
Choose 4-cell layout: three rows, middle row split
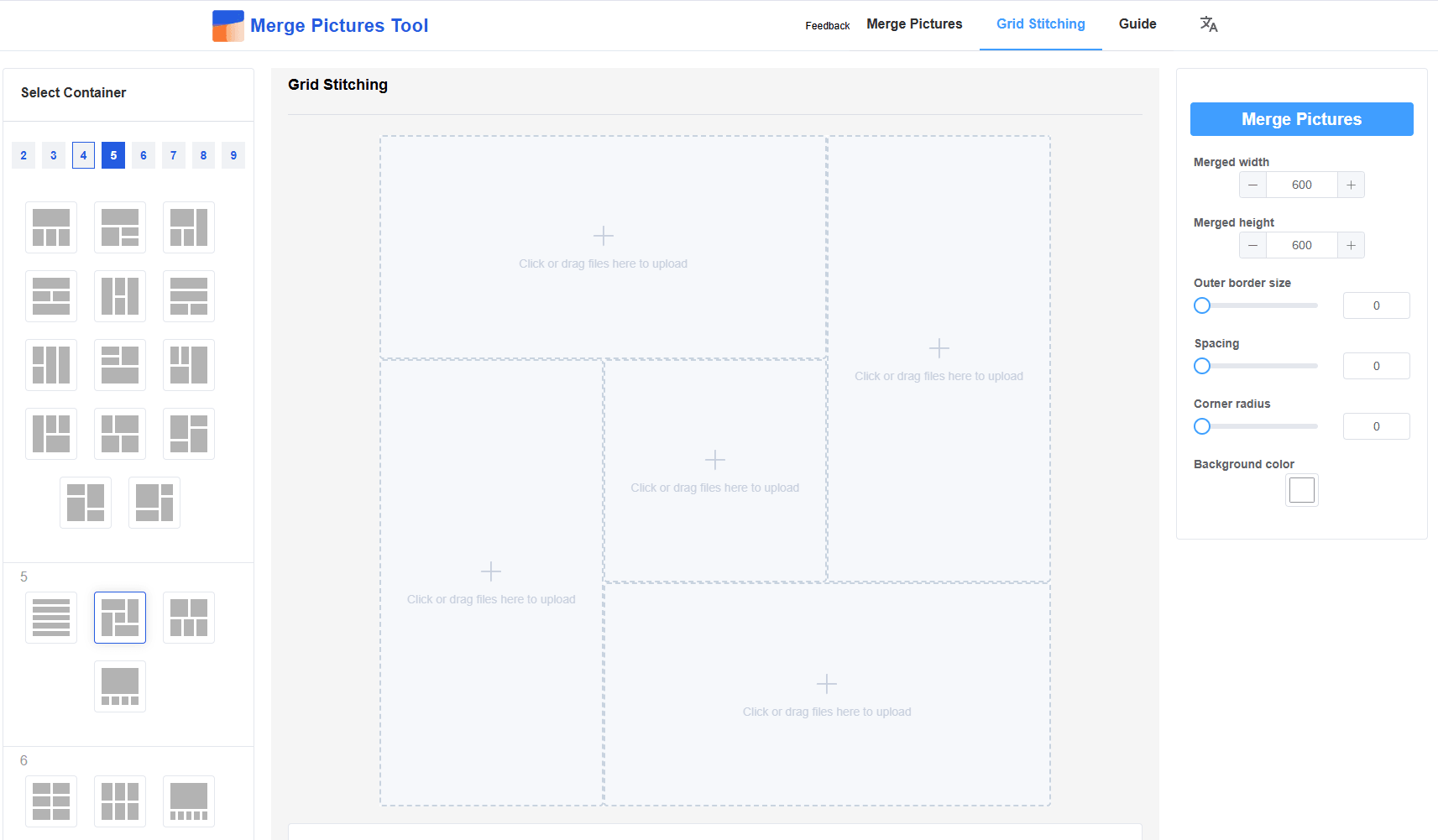(x=51, y=296)
